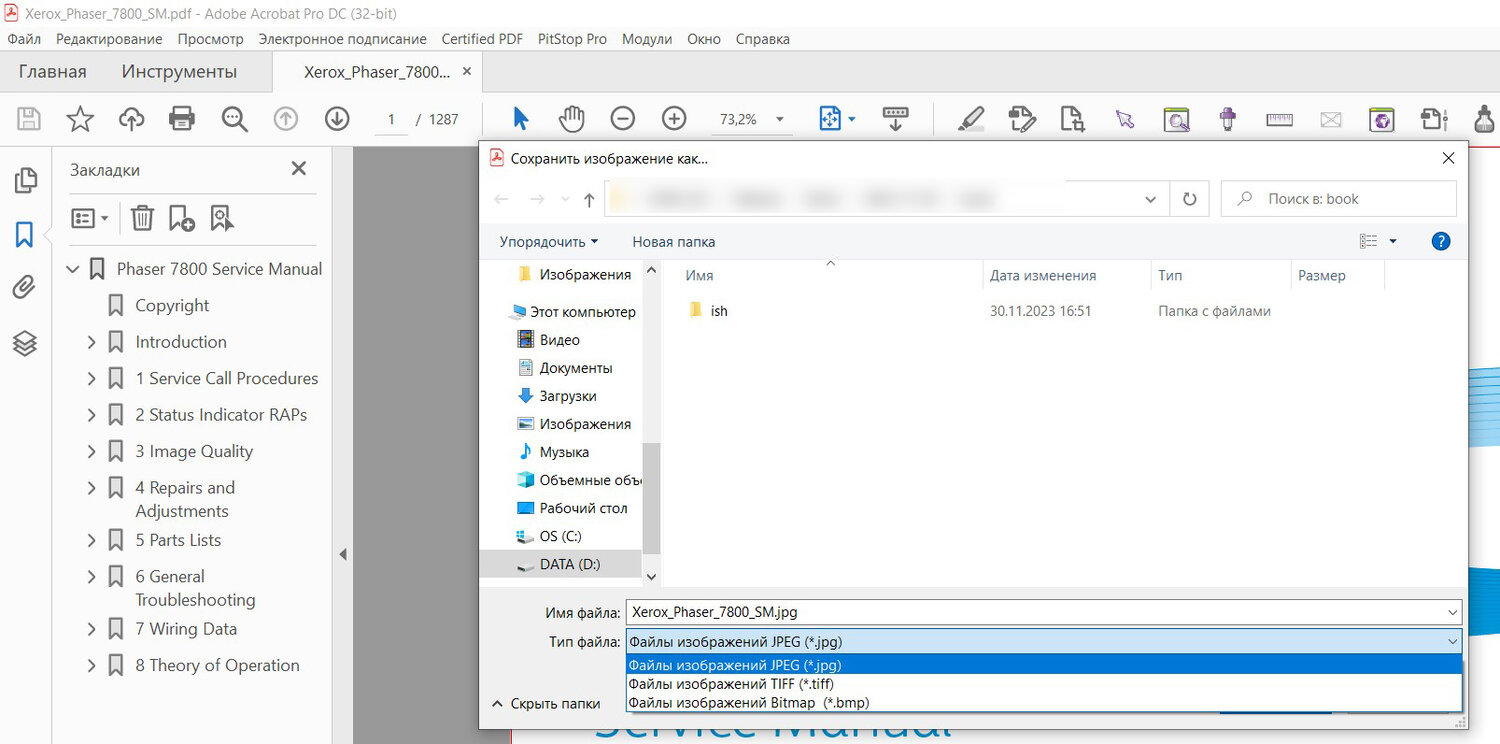Image resolution: width=1500 pixels, height=744 pixels.
Task: Zoom out with the minus icon
Action: [x=623, y=119]
